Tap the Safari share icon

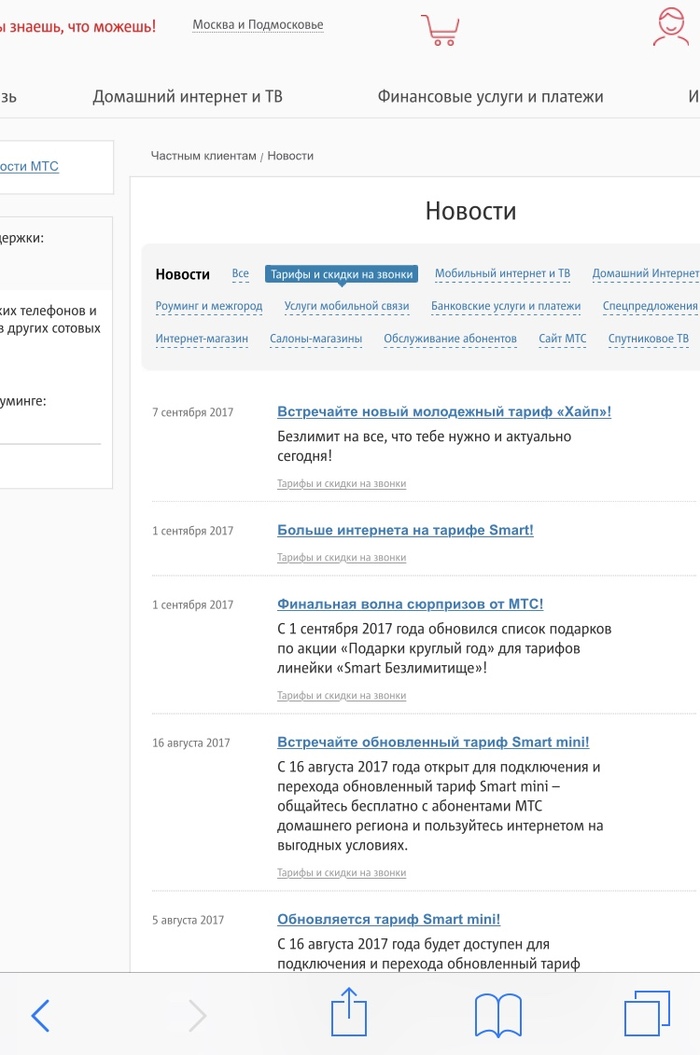[x=349, y=1013]
